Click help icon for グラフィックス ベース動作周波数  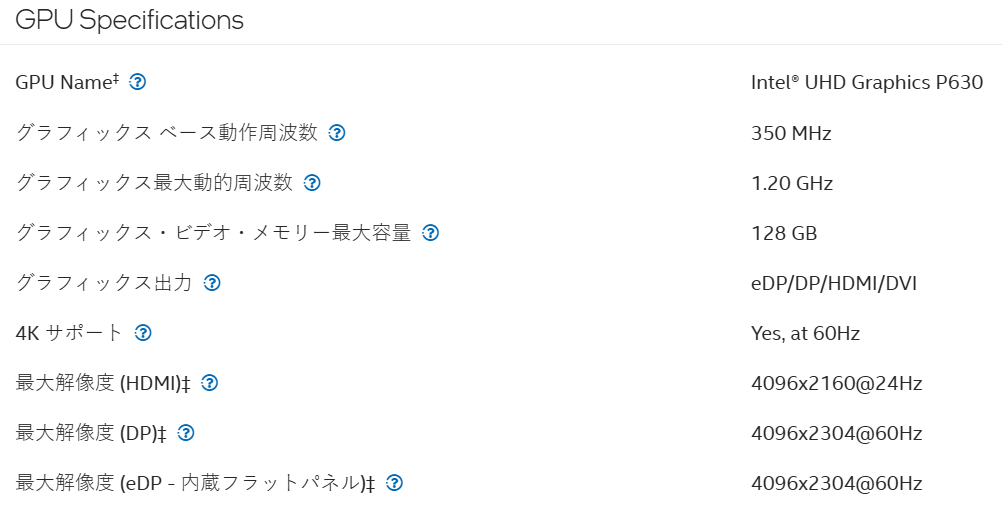point(337,132)
